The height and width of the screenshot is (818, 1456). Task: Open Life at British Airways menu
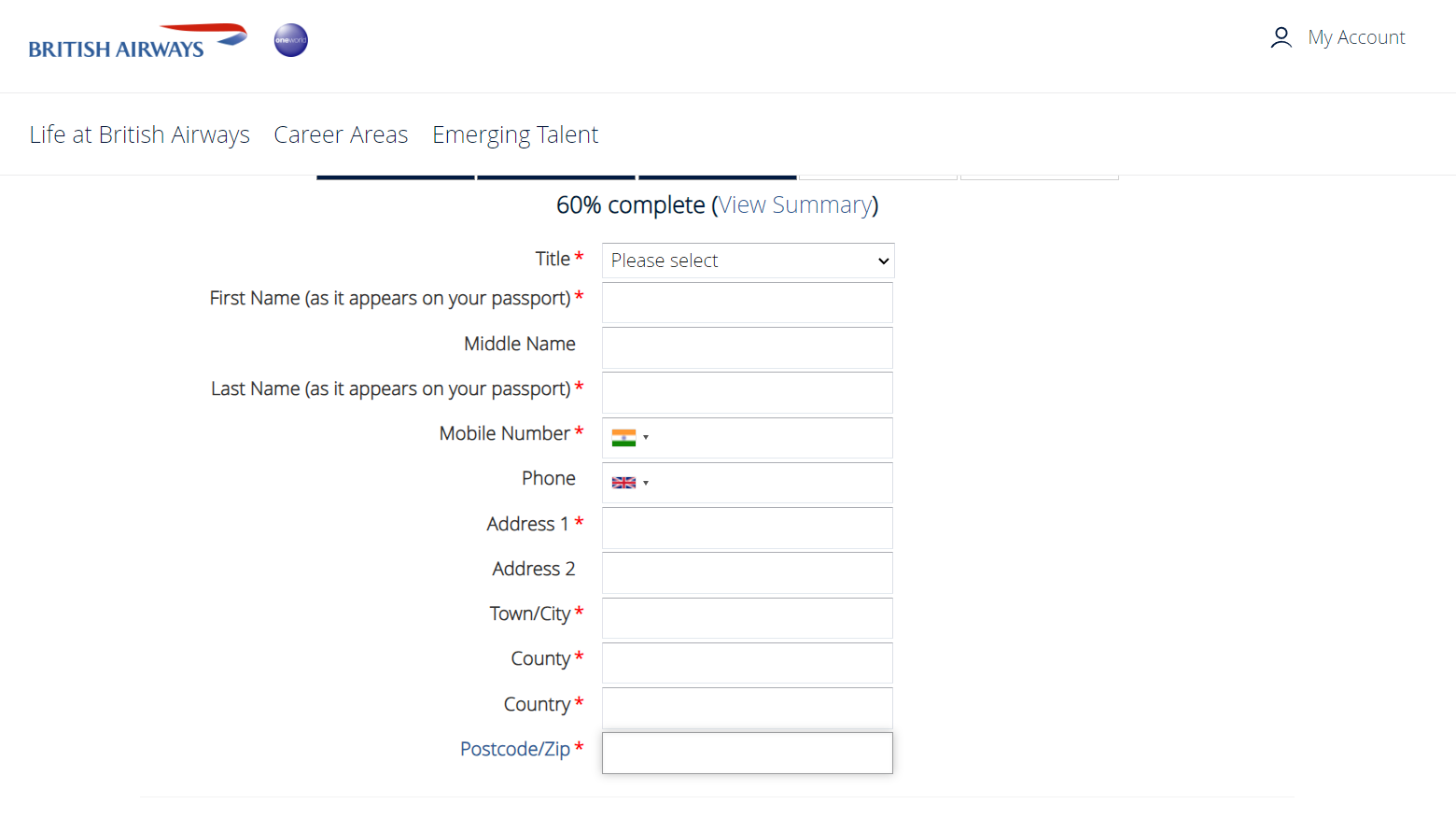tap(140, 134)
